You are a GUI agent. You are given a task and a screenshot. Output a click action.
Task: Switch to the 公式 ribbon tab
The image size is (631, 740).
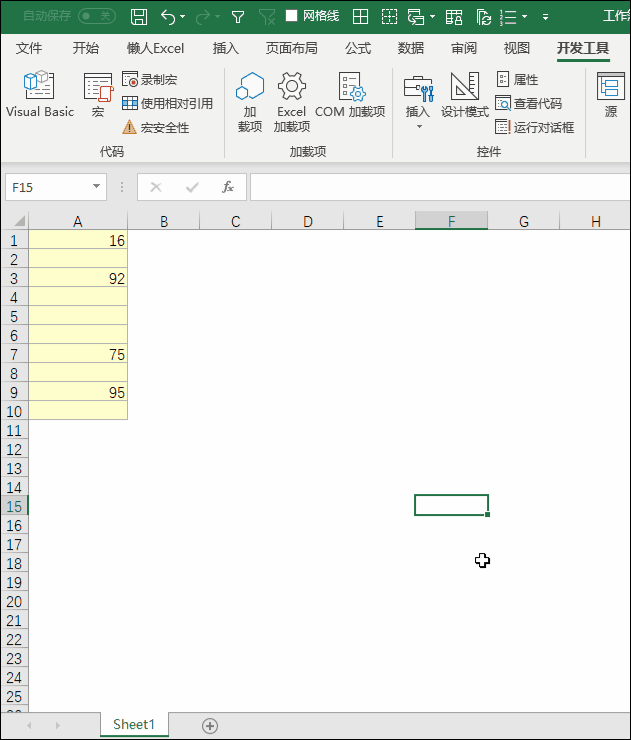tap(358, 48)
